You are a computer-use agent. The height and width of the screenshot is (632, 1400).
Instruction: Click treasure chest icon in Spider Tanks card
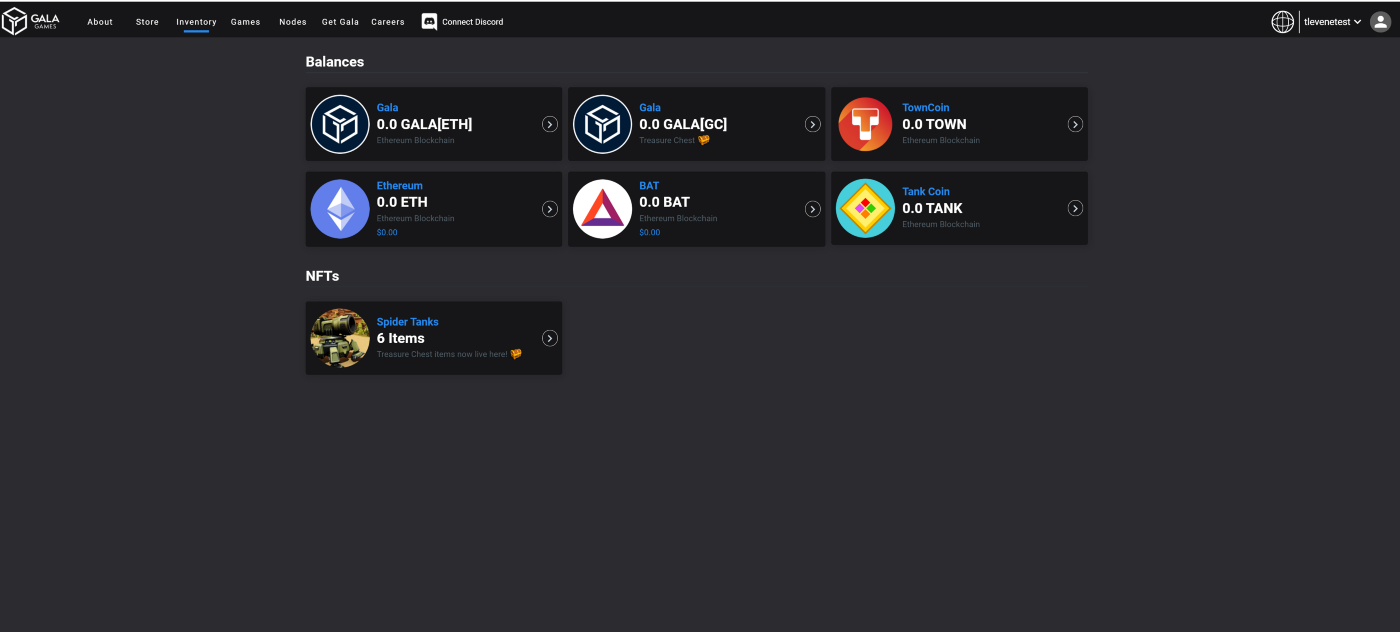[516, 354]
